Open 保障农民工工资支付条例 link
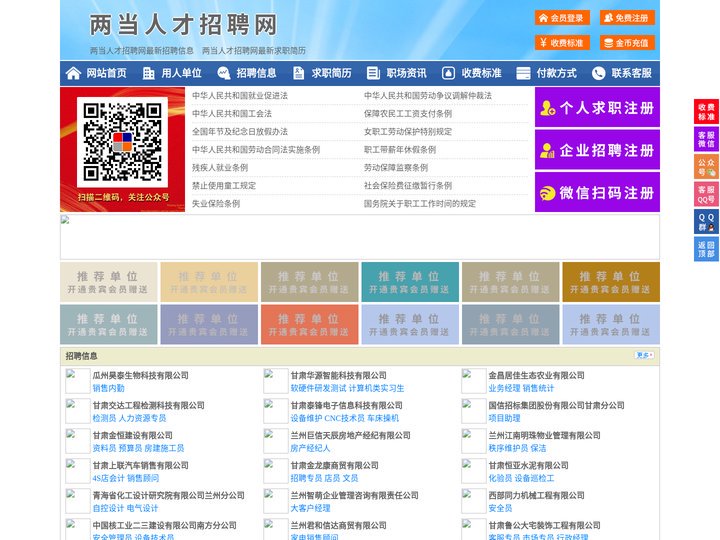The width and height of the screenshot is (720, 540). [x=408, y=113]
